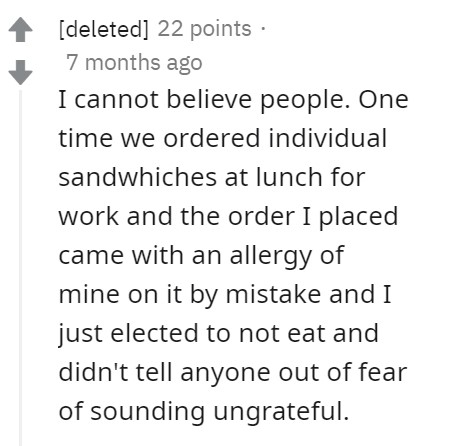Click the [deleted] author name

tap(103, 29)
